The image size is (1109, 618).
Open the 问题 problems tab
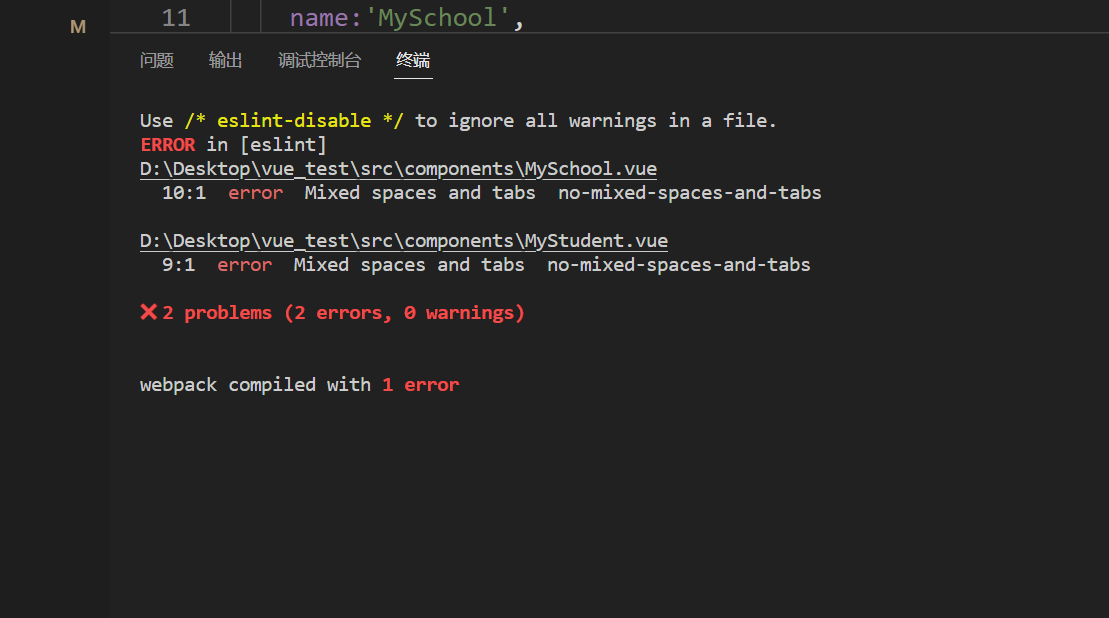pos(157,61)
